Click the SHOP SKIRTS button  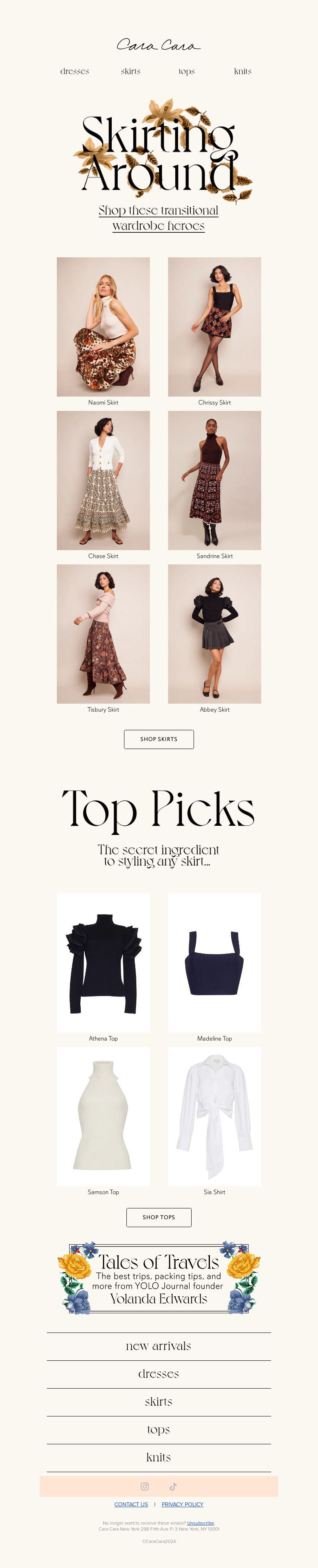tap(159, 739)
